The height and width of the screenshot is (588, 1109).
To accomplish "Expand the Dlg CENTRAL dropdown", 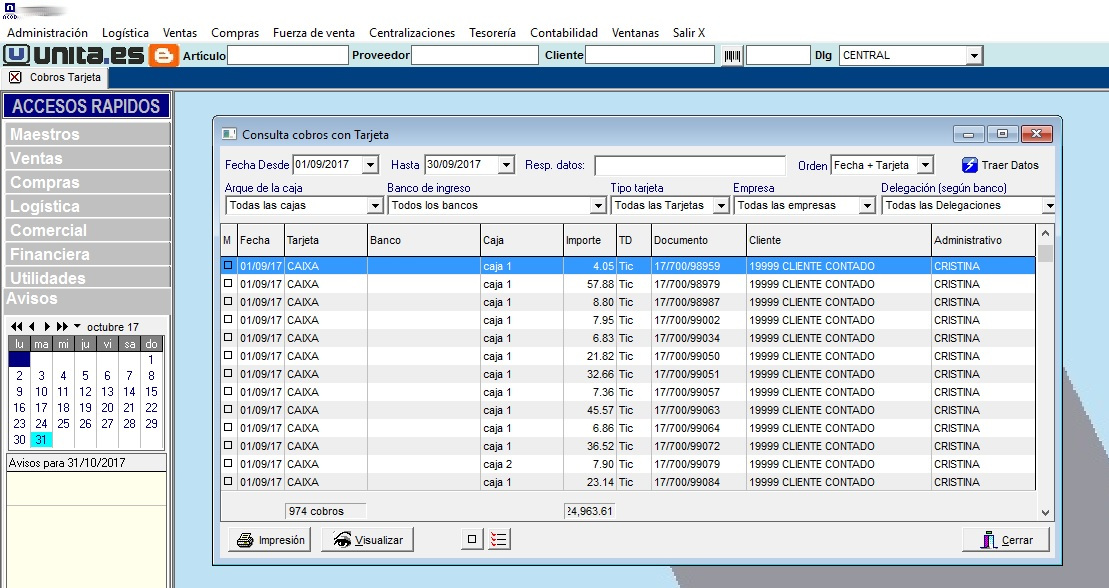I will tap(975, 55).
